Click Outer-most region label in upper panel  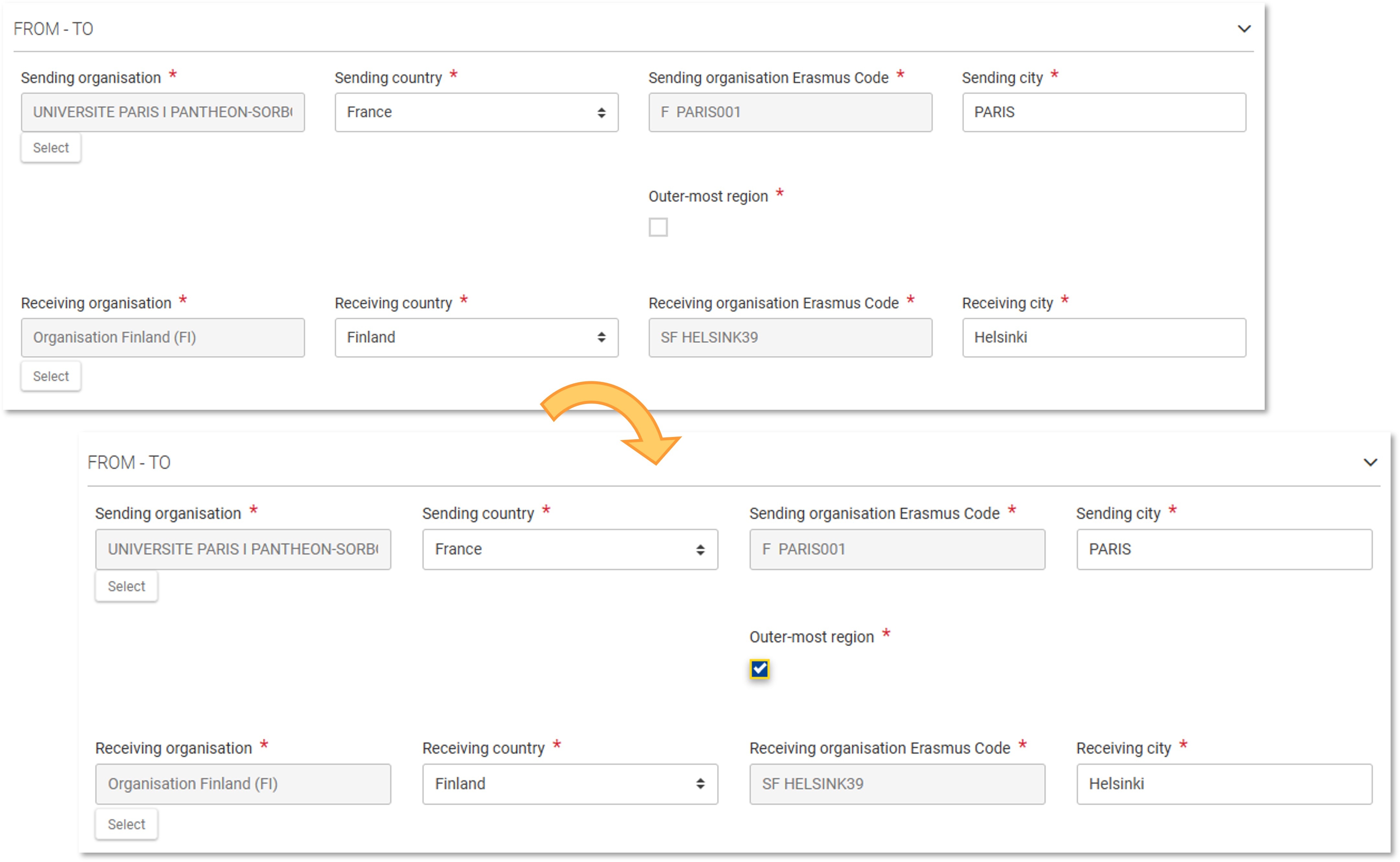(708, 196)
